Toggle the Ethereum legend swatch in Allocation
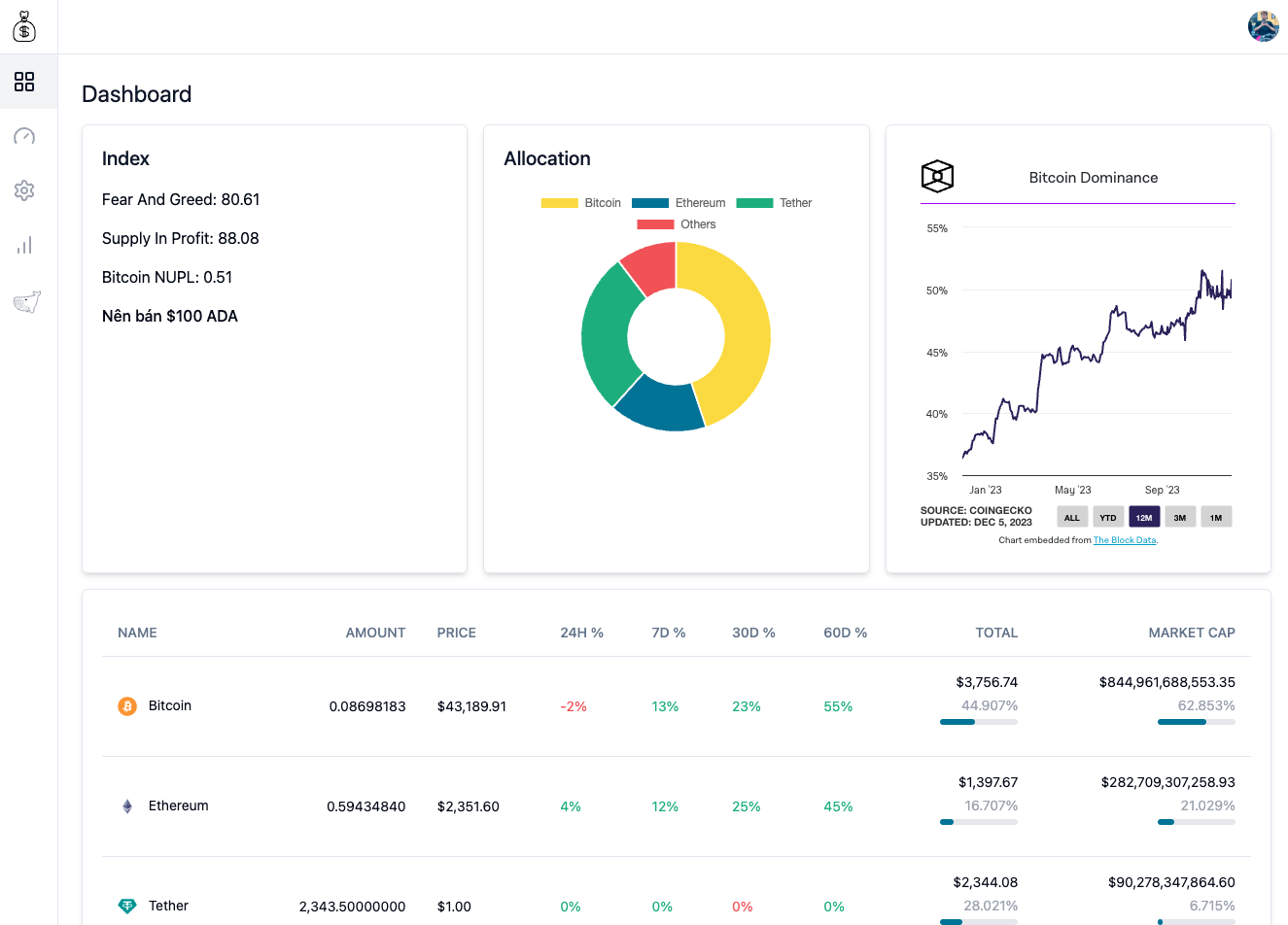The image size is (1288, 925). tap(650, 203)
